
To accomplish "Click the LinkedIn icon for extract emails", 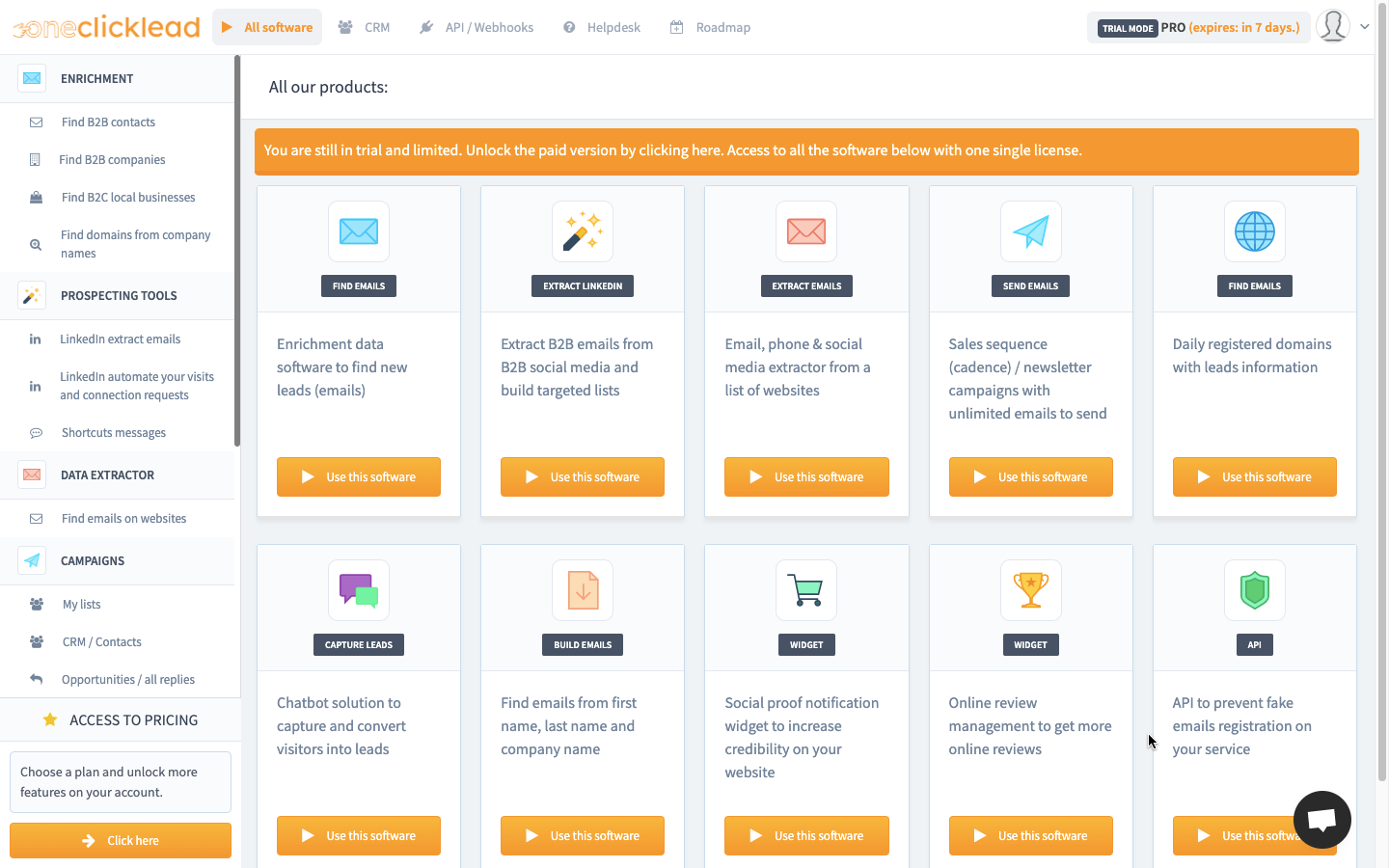I will pos(35,339).
